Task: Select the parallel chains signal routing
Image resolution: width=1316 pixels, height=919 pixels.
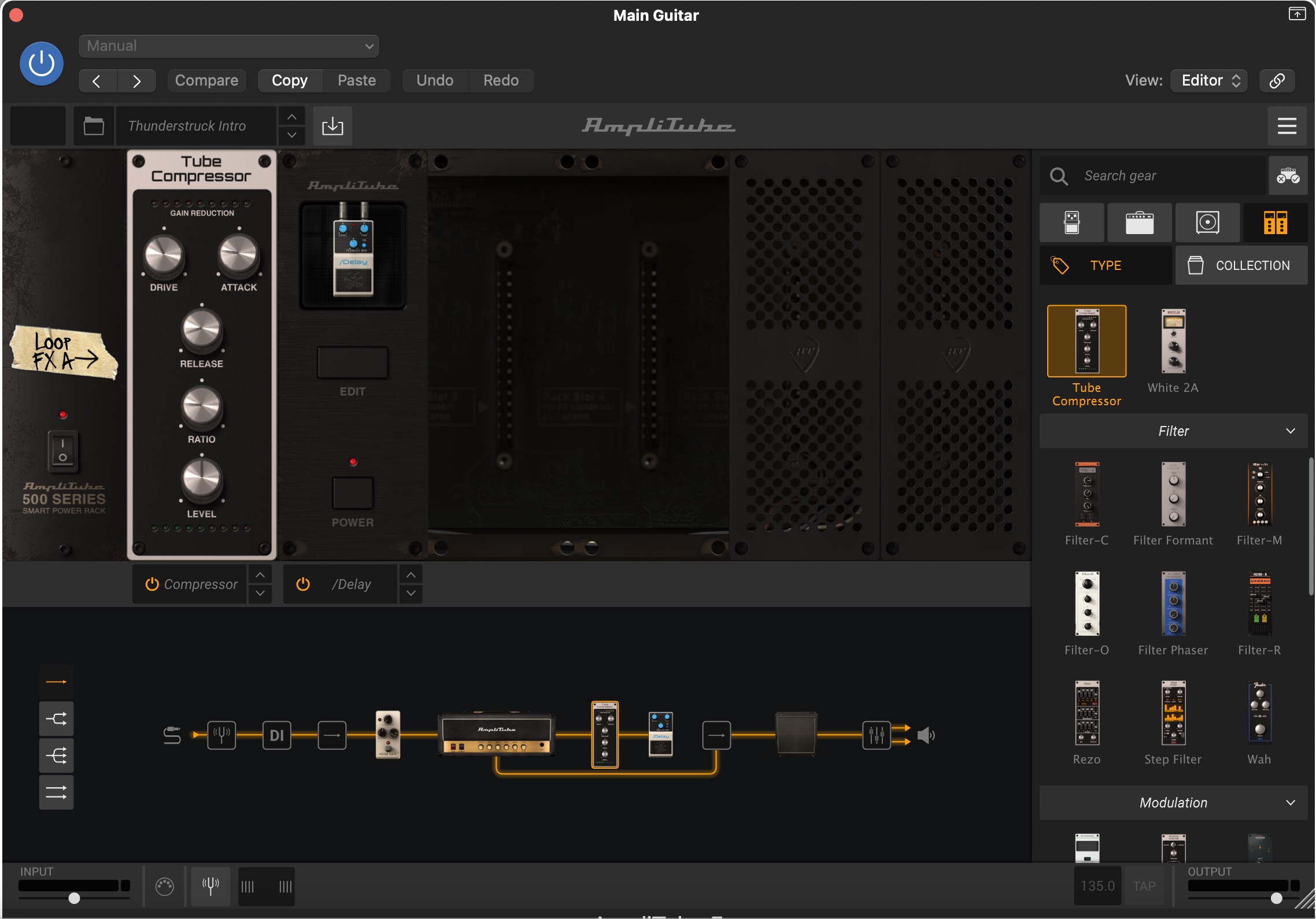Action: click(56, 792)
